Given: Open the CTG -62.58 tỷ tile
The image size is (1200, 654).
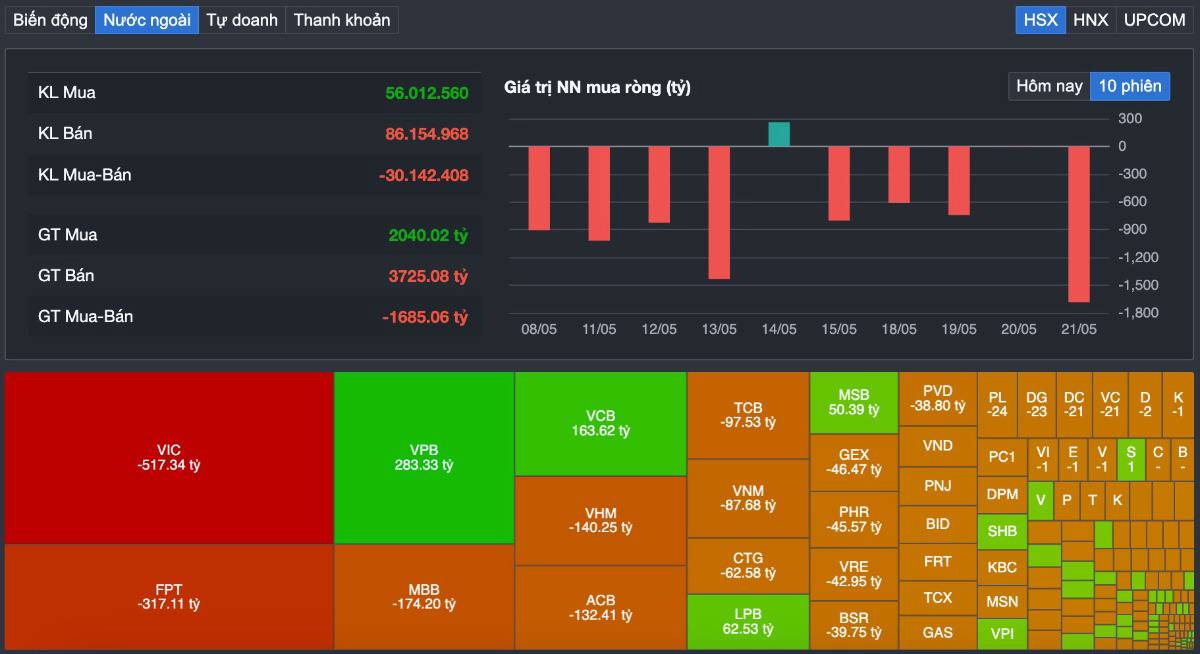Looking at the screenshot, I should pos(748,566).
